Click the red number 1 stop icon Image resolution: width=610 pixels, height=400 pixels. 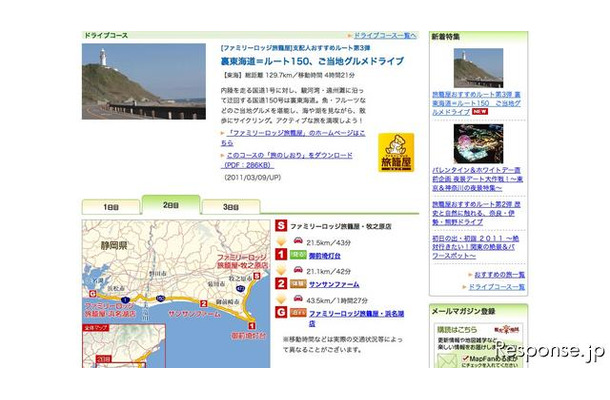click(x=281, y=255)
